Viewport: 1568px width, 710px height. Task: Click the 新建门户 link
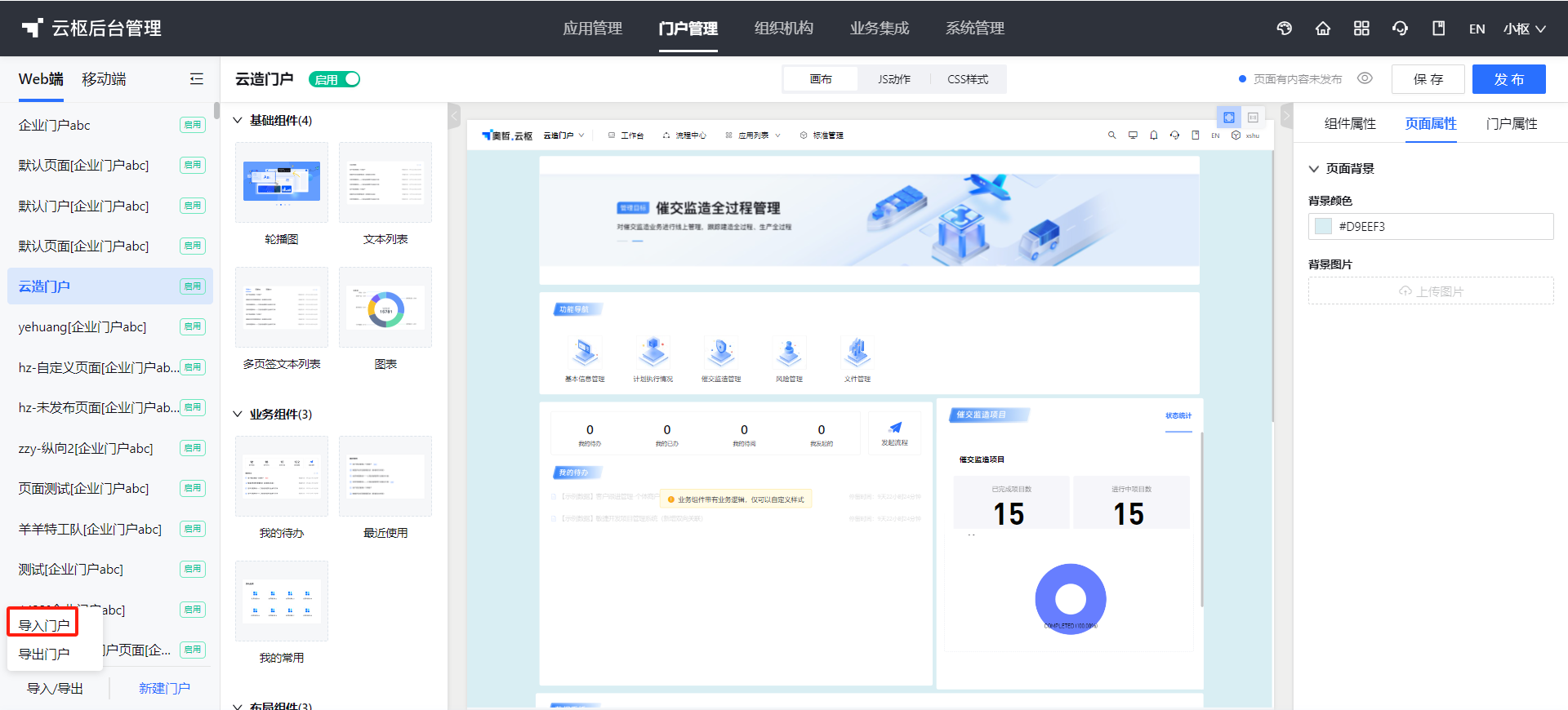point(164,688)
